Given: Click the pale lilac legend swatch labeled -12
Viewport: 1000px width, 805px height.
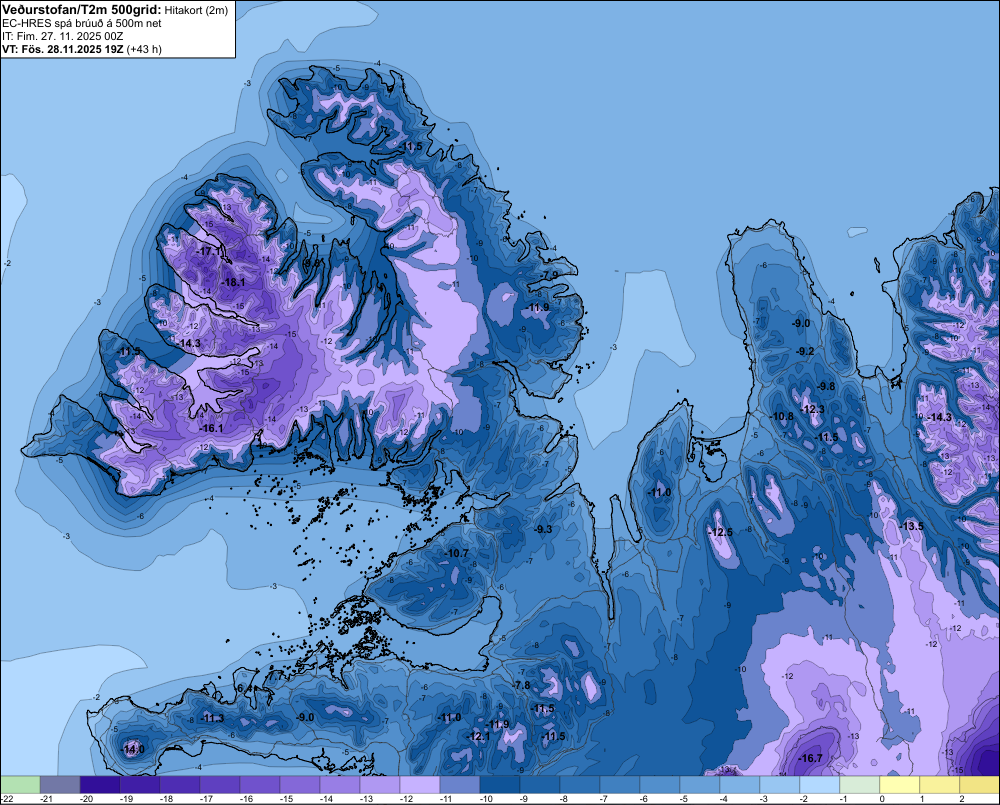Looking at the screenshot, I should (x=419, y=784).
